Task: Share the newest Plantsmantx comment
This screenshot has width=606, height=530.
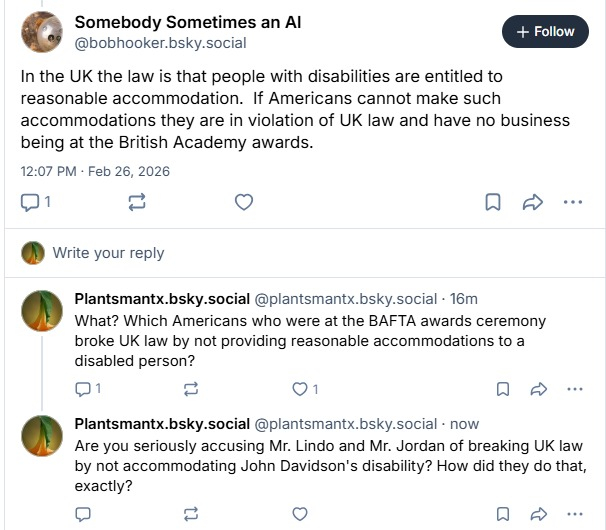Action: coord(539,514)
